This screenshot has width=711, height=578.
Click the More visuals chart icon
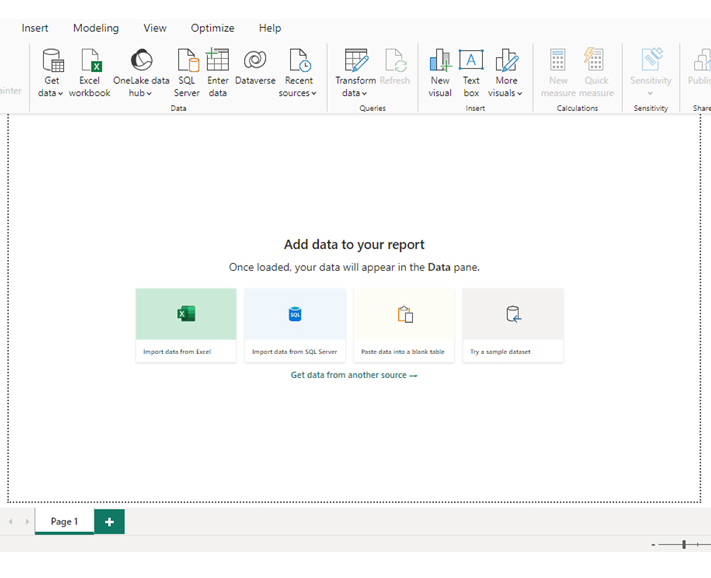[x=506, y=60]
